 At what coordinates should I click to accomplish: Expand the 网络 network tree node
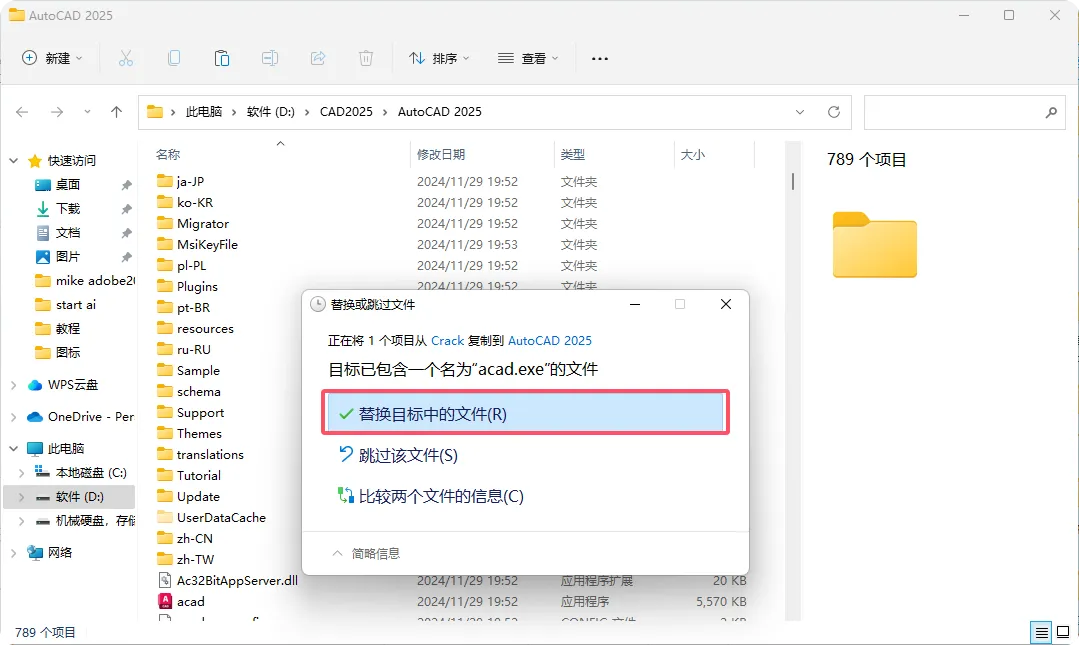14,552
